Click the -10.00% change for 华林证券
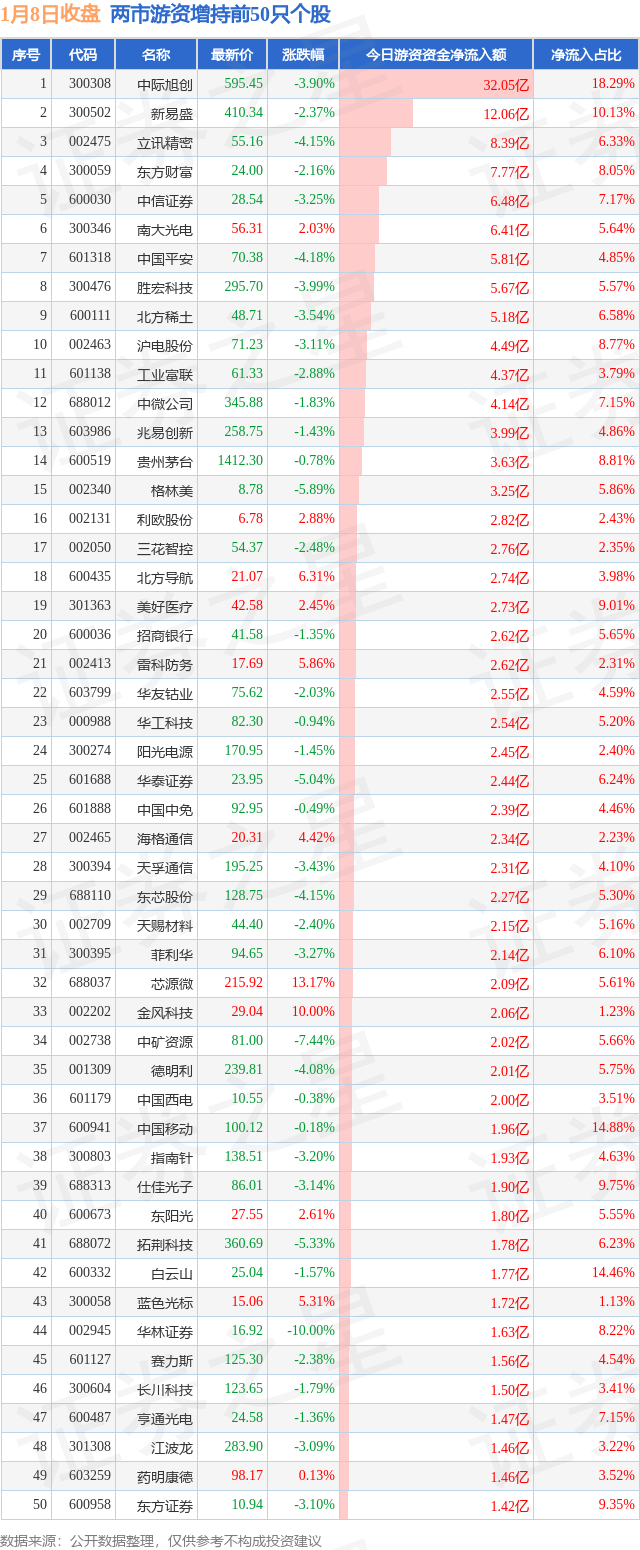640x1550 pixels. (x=311, y=1331)
